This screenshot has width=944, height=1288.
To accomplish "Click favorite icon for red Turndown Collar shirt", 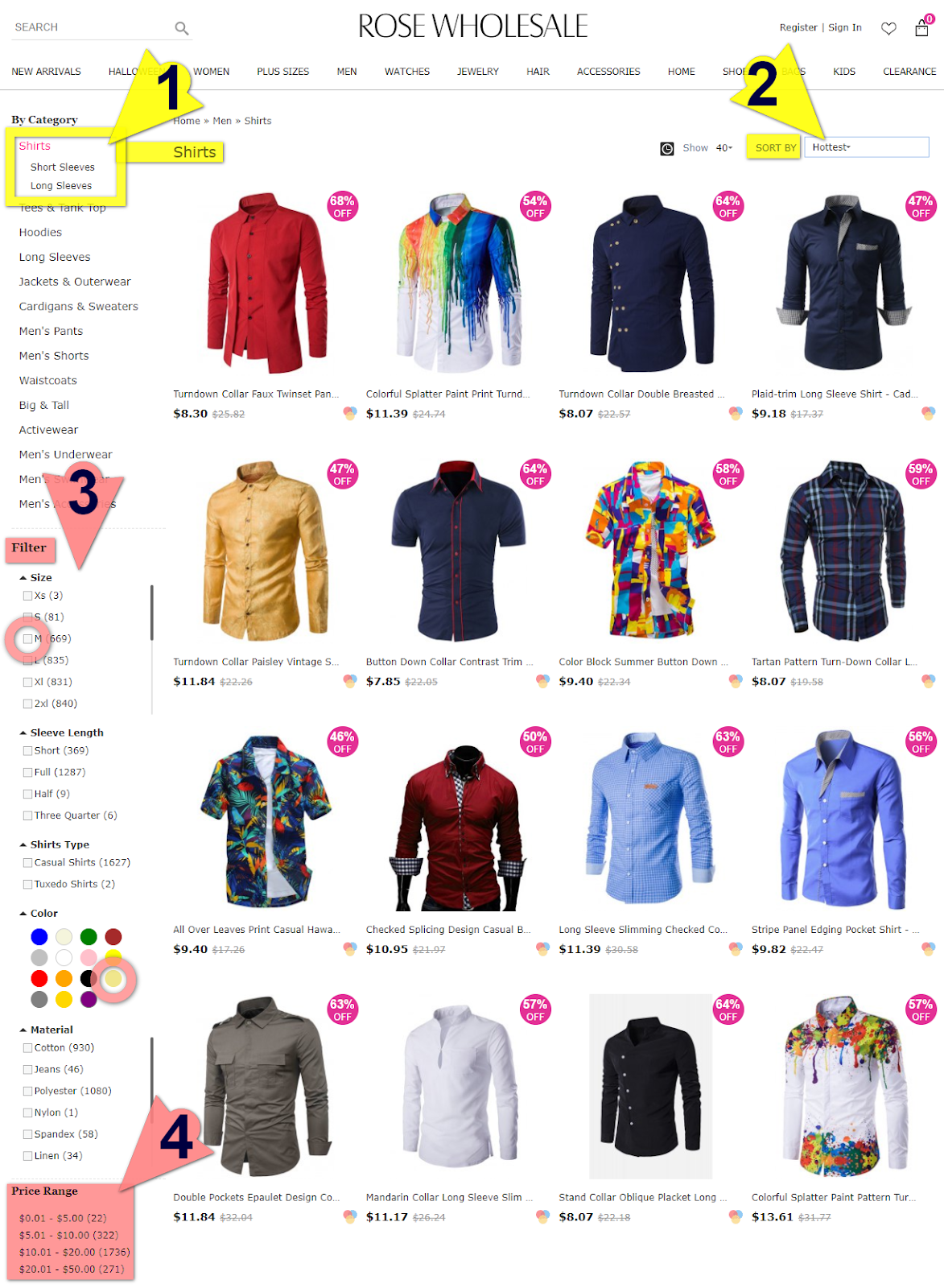I will point(349,414).
